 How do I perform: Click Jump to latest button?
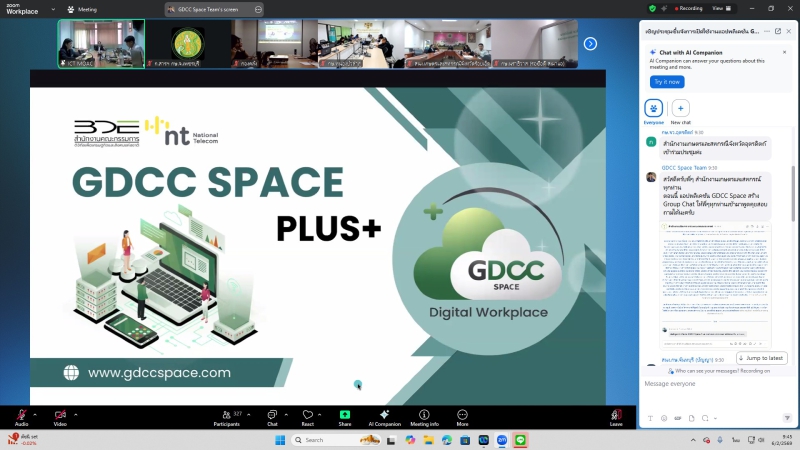click(x=762, y=358)
